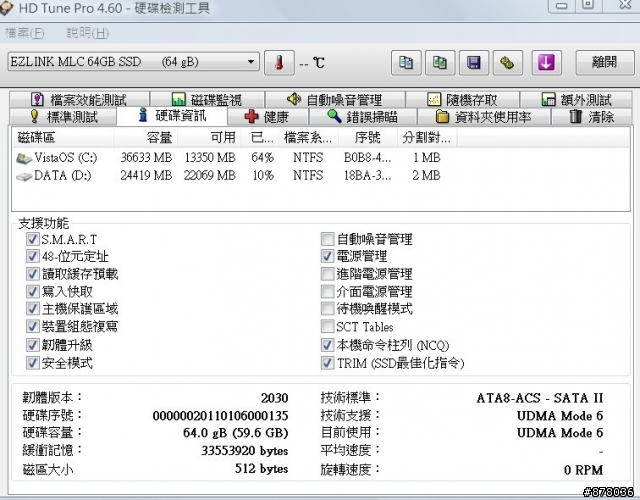
Task: Select the capacity value 36633 MB
Action: (146, 158)
